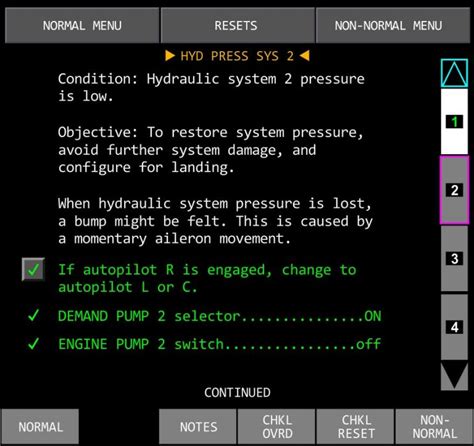Select the ENGINE PUMP 2 switch off line
The width and height of the screenshot is (474, 446).
point(219,344)
